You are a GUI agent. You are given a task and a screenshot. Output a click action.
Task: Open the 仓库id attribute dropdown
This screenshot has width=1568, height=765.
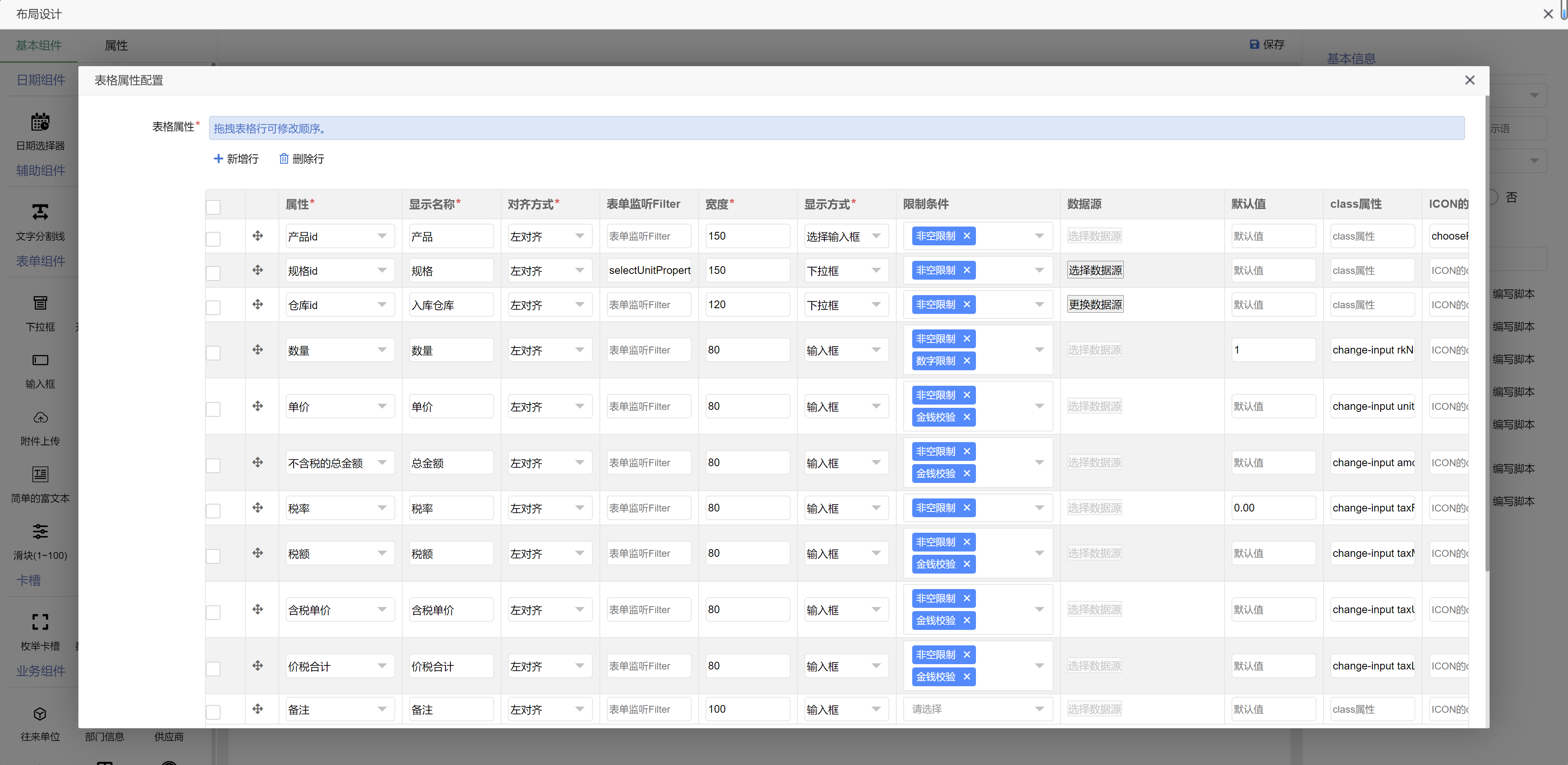[x=340, y=305]
